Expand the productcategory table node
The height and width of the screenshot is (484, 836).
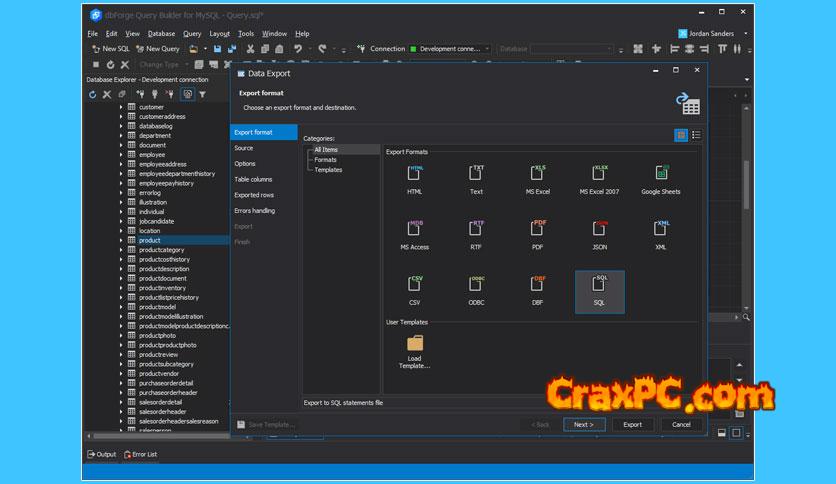coord(121,250)
